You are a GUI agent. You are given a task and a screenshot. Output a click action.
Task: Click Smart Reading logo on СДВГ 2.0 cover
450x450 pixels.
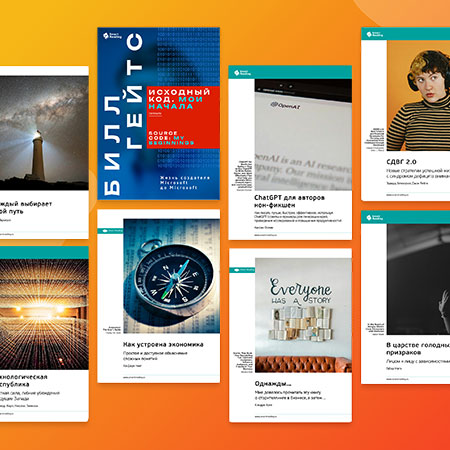tap(375, 34)
